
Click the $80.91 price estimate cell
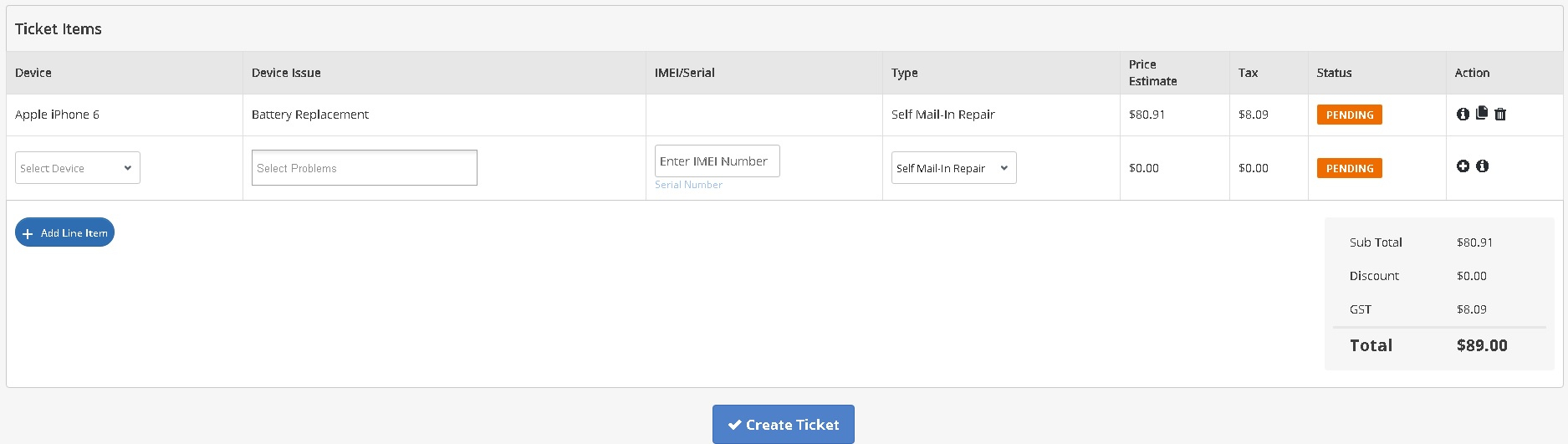coord(1147,115)
